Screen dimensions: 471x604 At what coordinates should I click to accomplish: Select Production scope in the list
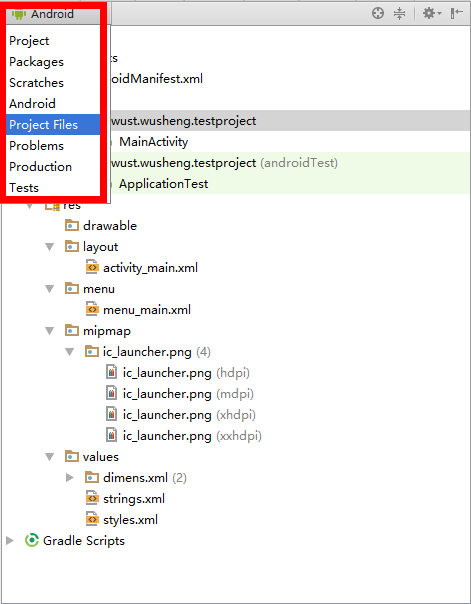point(40,167)
